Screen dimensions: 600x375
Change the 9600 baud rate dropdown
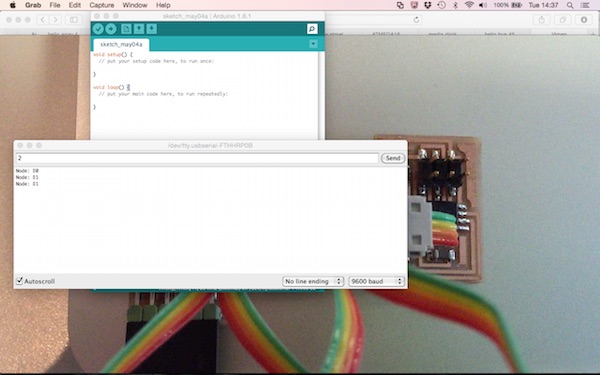coord(377,281)
